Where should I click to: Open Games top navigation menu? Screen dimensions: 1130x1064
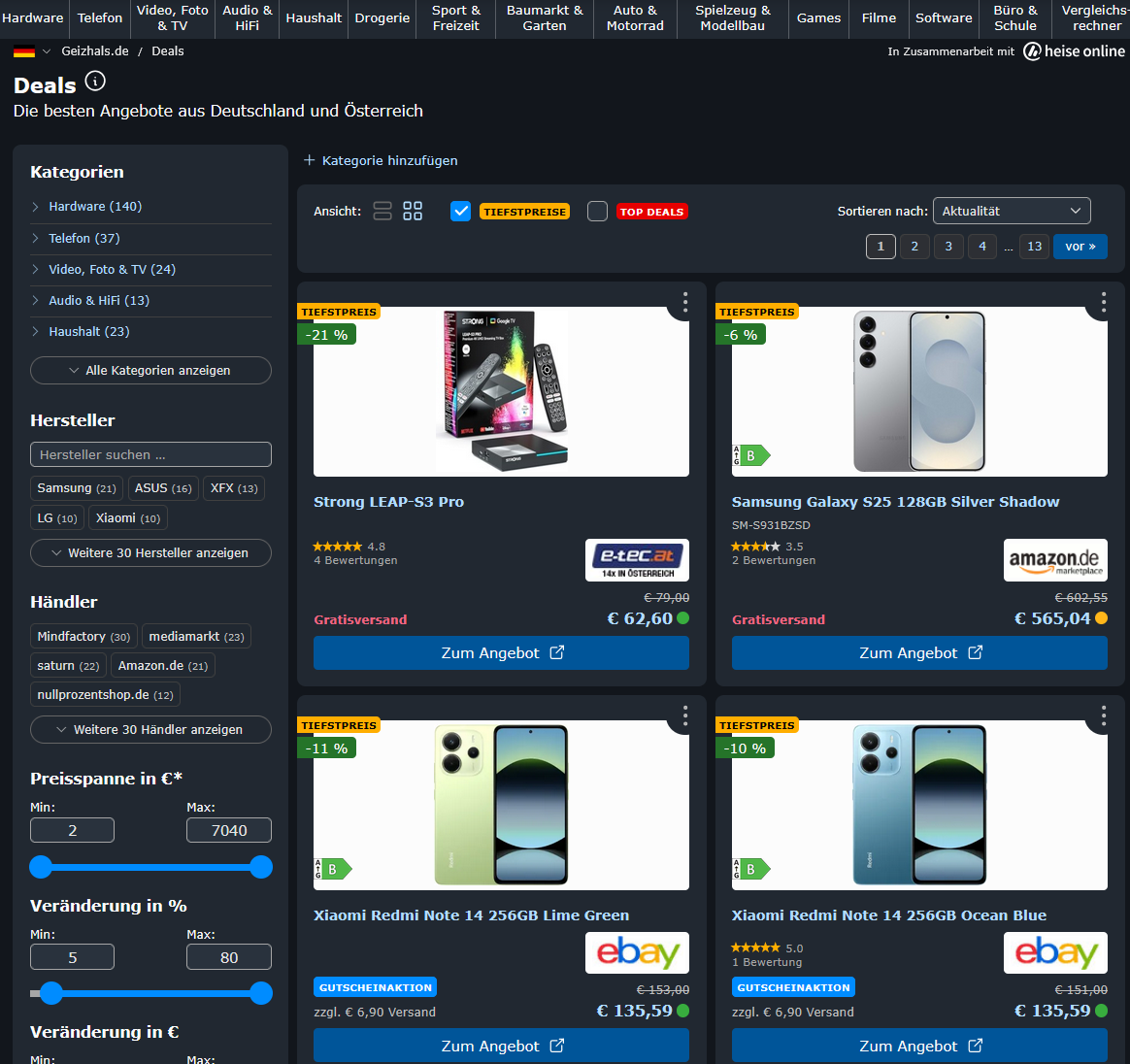[818, 18]
